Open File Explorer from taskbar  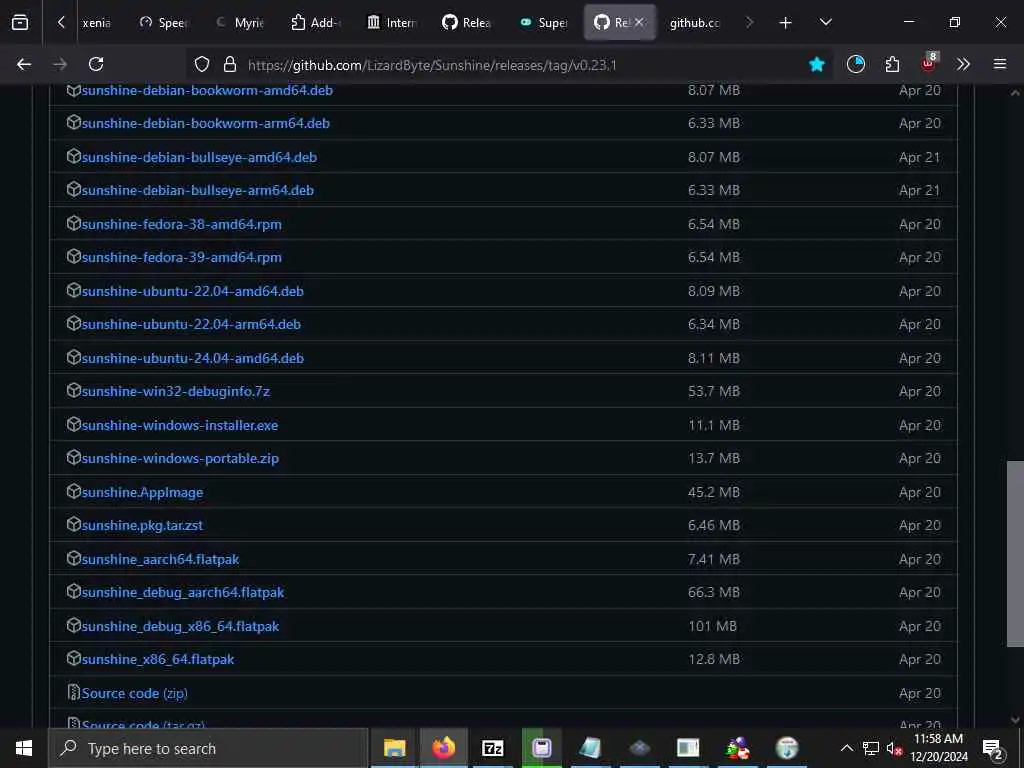[x=394, y=748]
